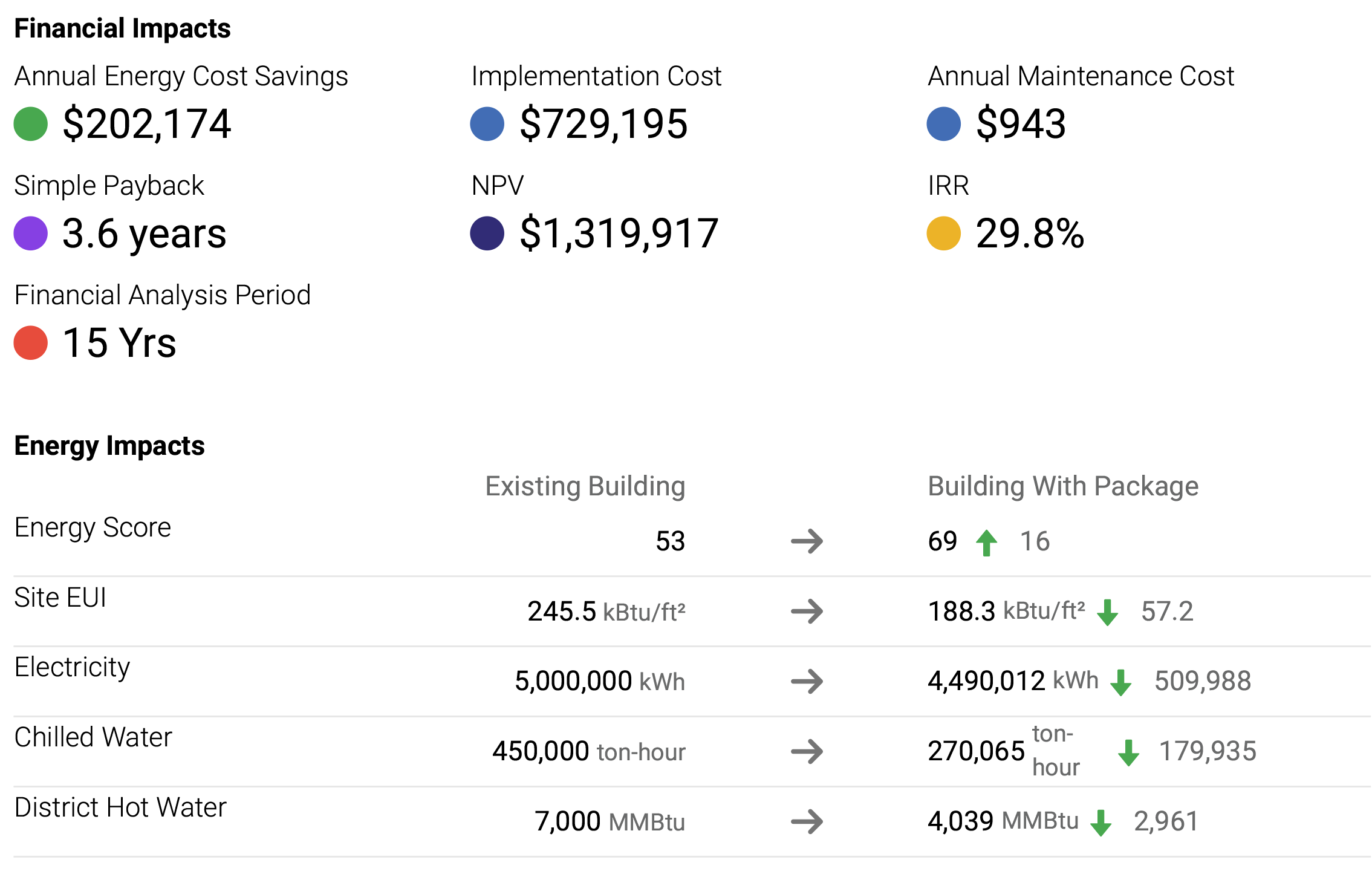
Task: Click the gray right arrow in Energy Score row
Action: click(x=807, y=541)
